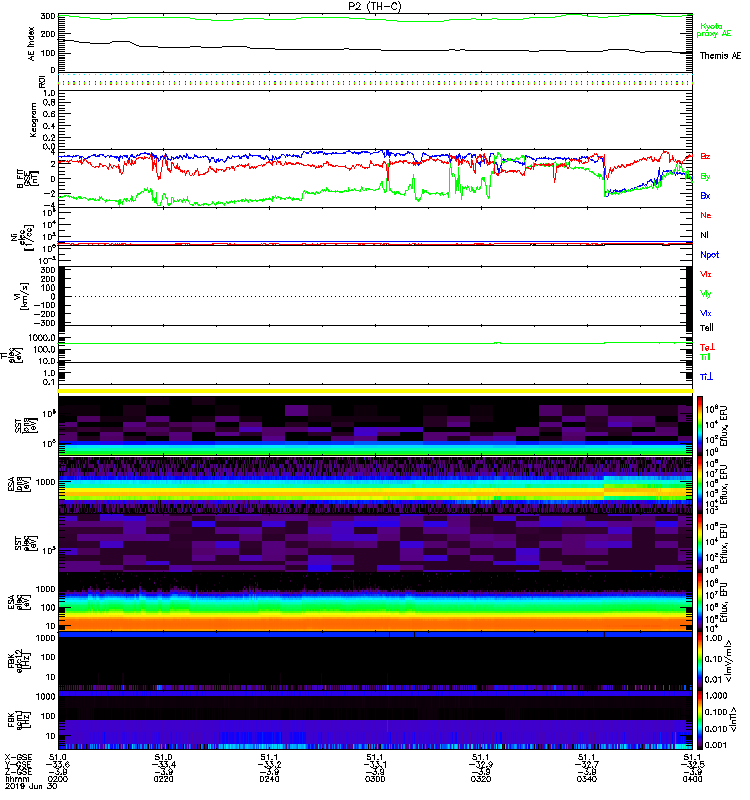Click the green Viy velocity legend entry
This screenshot has width=750, height=800.
(705, 294)
